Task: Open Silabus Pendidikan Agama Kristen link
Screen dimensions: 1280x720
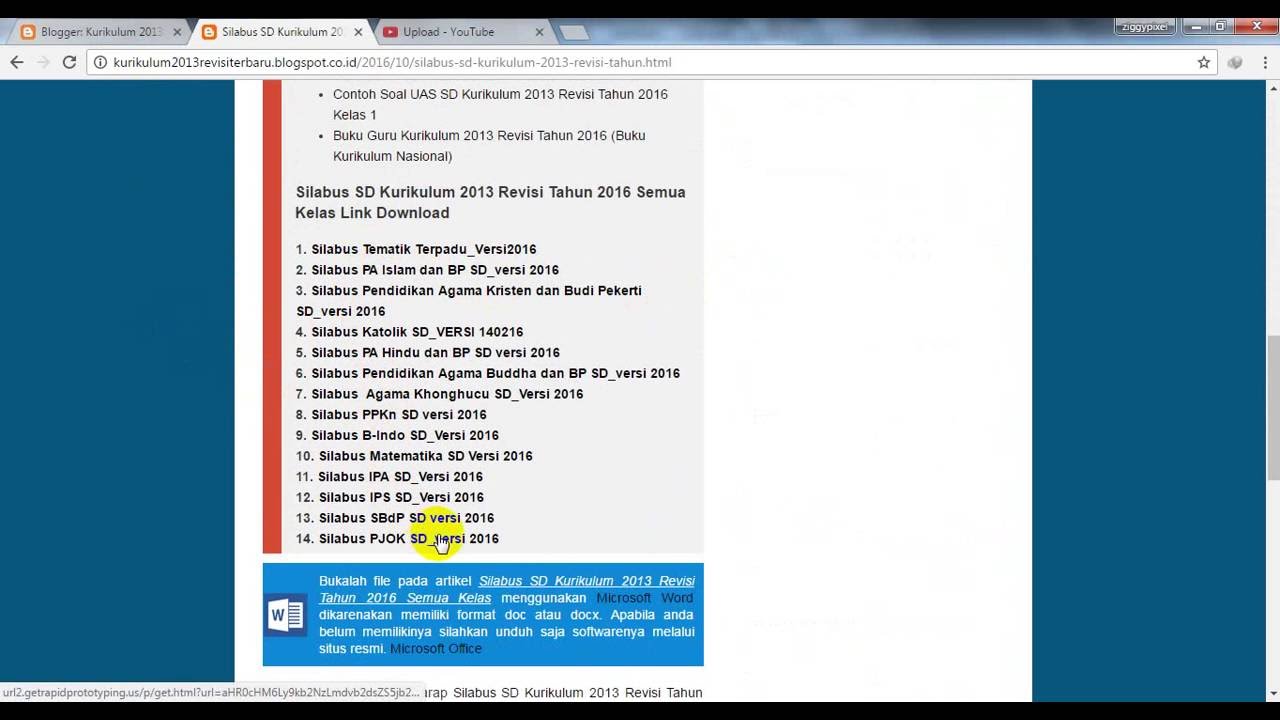Action: [x=469, y=301]
